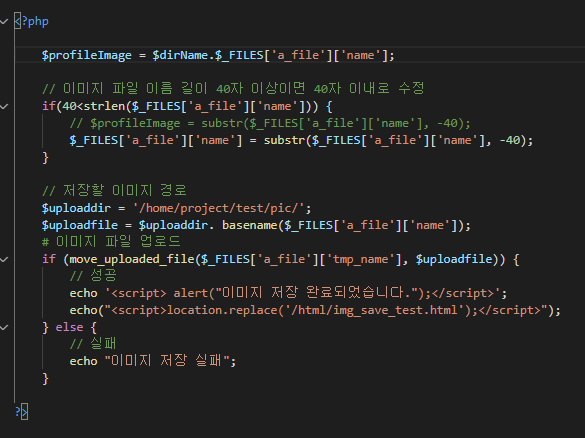Click $dirName in the assignment line
Image resolution: width=585 pixels, height=438 pixels.
coord(180,56)
